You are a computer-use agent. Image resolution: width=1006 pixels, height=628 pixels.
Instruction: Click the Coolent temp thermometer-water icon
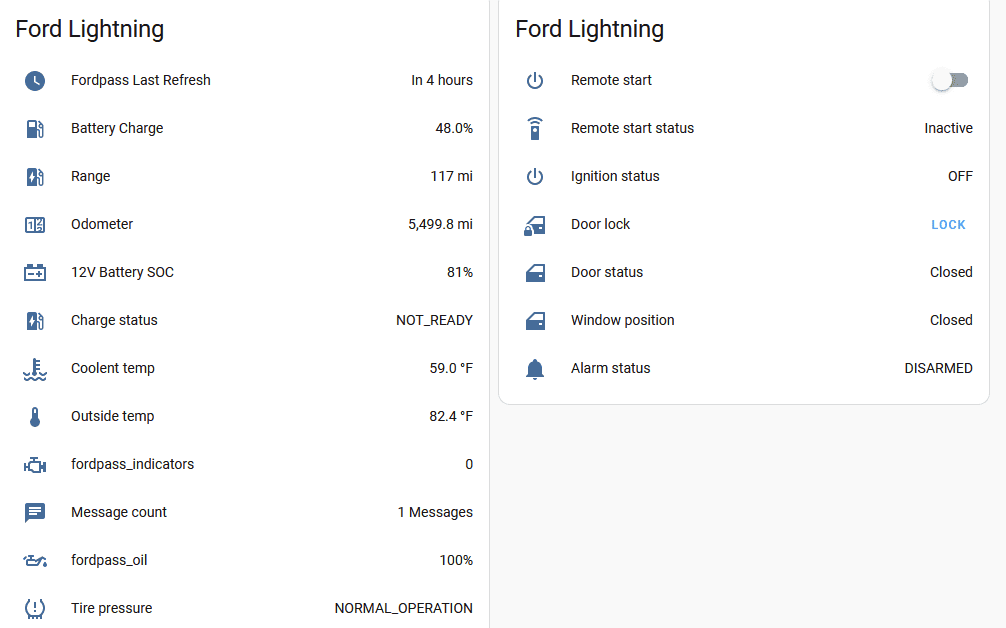[x=35, y=369]
